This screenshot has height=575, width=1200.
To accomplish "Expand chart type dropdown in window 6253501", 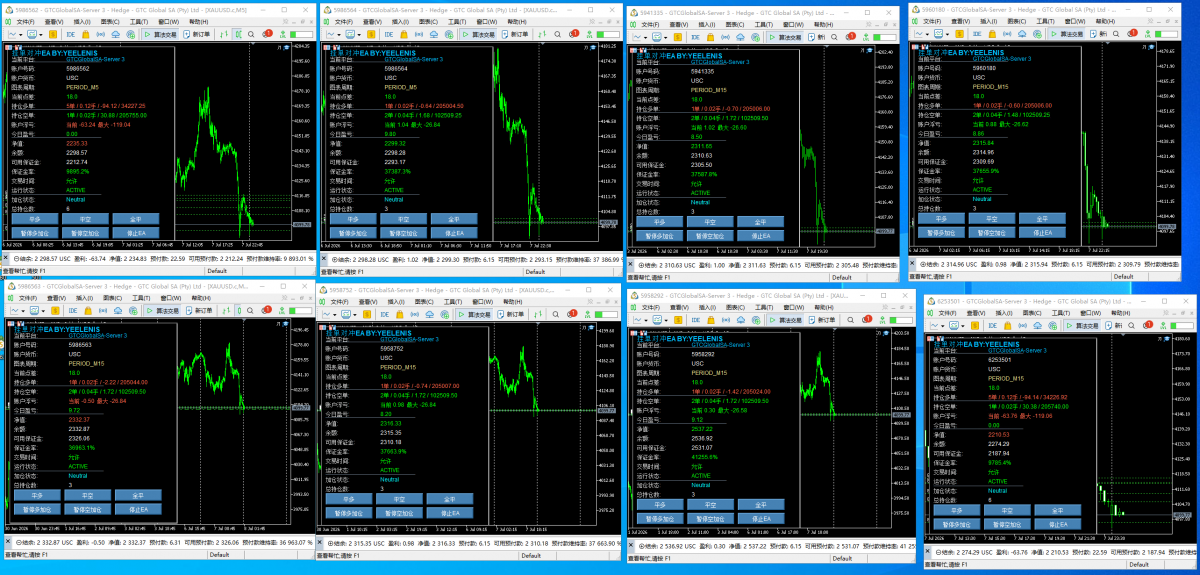I will click(x=942, y=327).
